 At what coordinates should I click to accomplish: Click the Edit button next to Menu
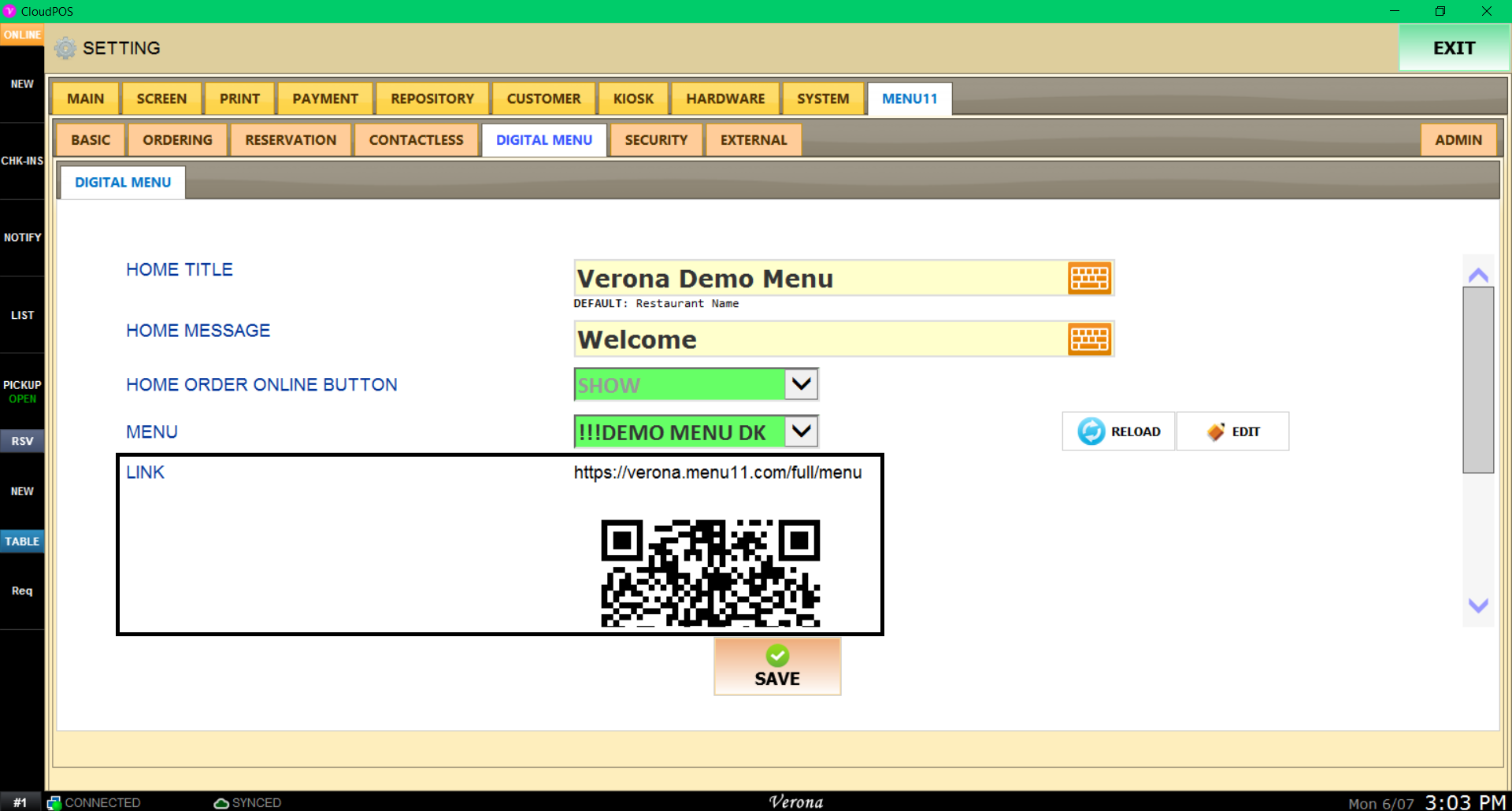[1232, 431]
